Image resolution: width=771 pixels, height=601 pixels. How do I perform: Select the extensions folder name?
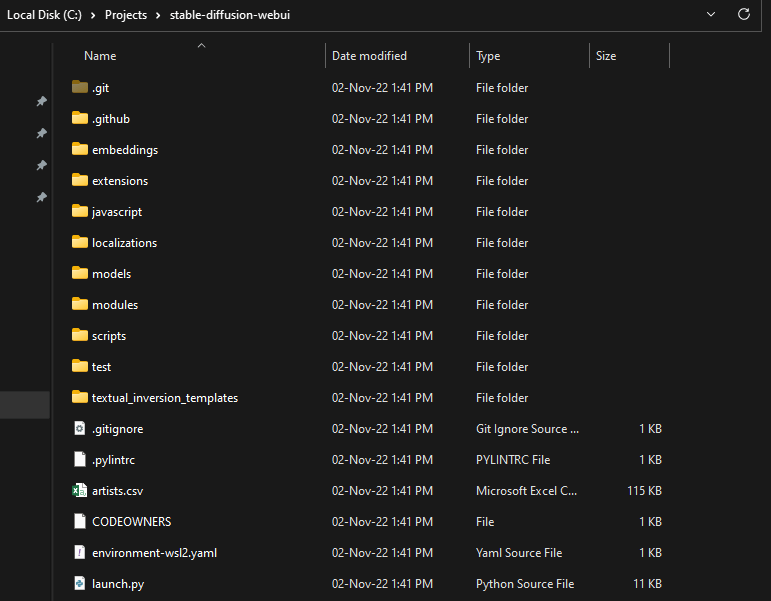pyautogui.click(x=120, y=181)
